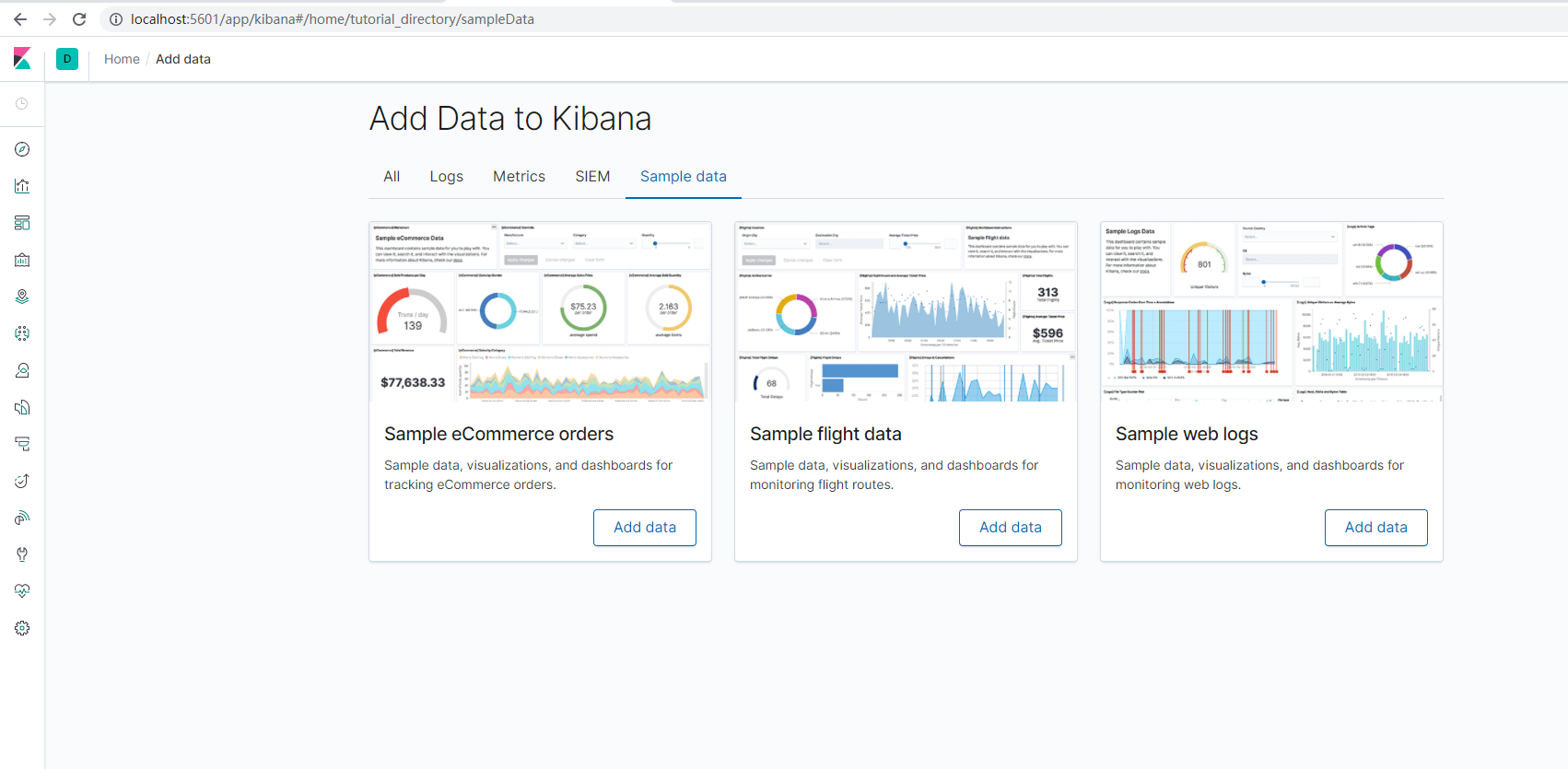Click the tracking eCommerce orders description
This screenshot has width=1568, height=769.
pyautogui.click(x=529, y=475)
